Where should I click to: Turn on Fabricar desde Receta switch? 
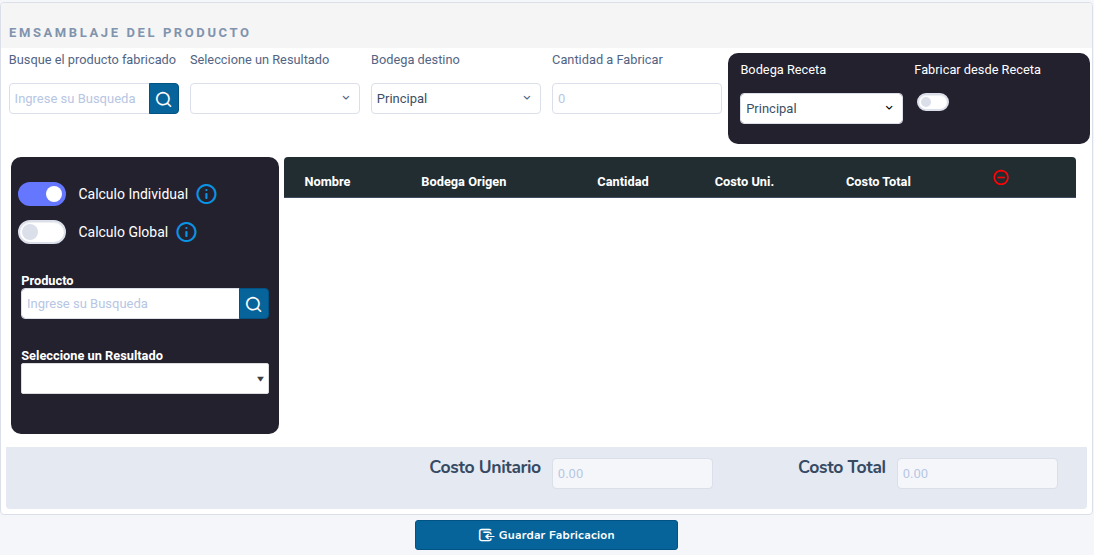(933, 102)
